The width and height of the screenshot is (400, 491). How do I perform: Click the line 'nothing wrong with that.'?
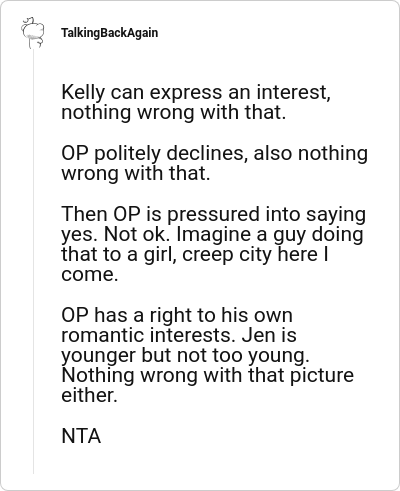click(x=174, y=112)
